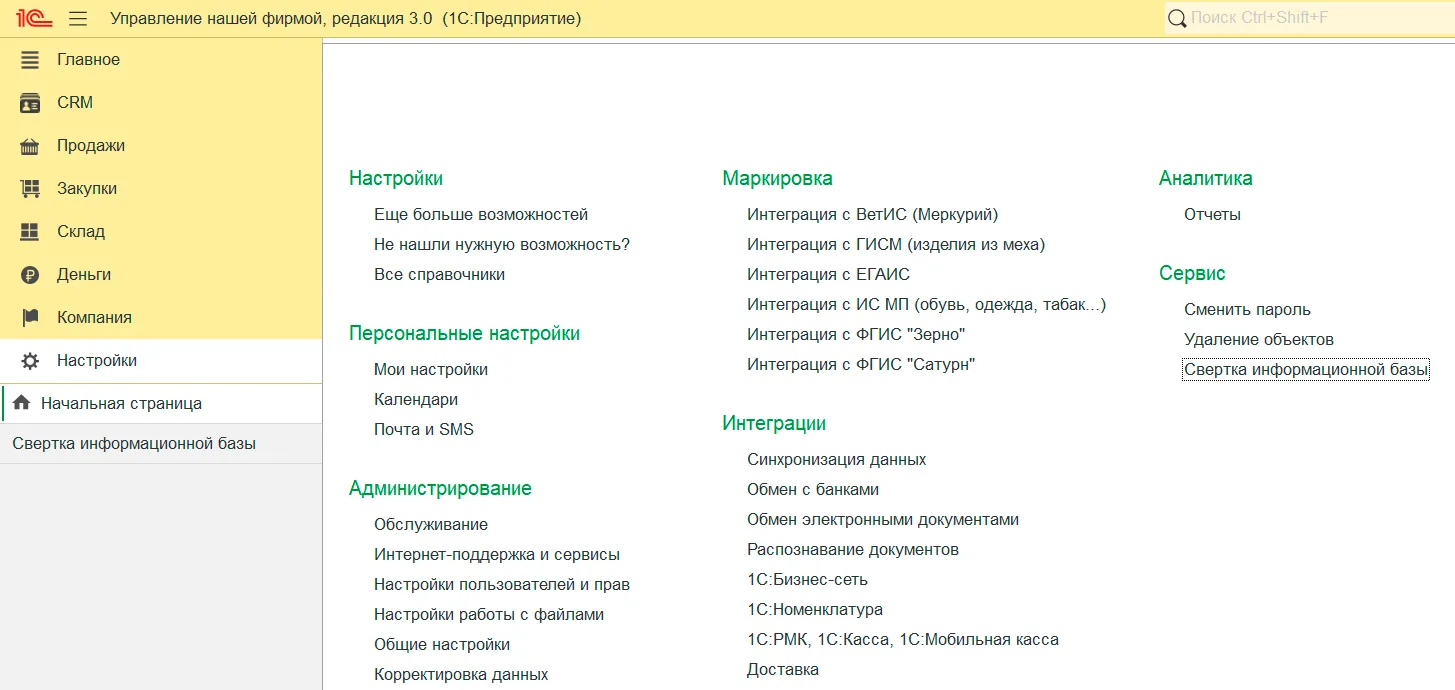The height and width of the screenshot is (690, 1455).
Task: Click the Компания flag icon
Action: pos(30,318)
